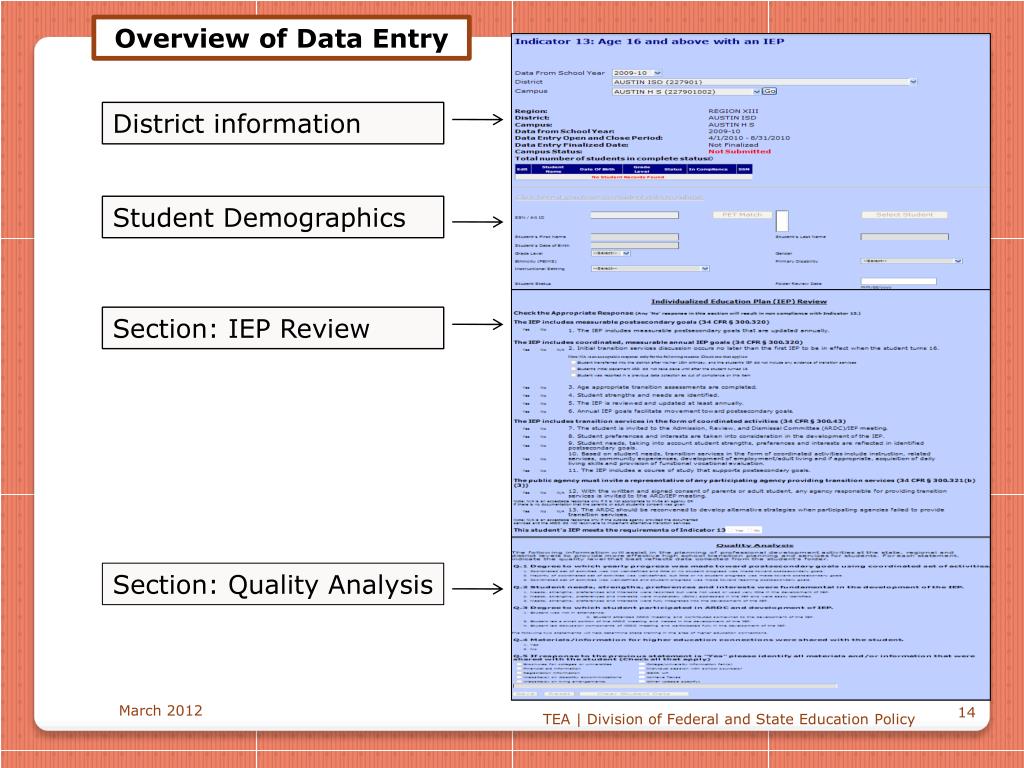Click the 'Quality Analysis' heading

coord(754,545)
